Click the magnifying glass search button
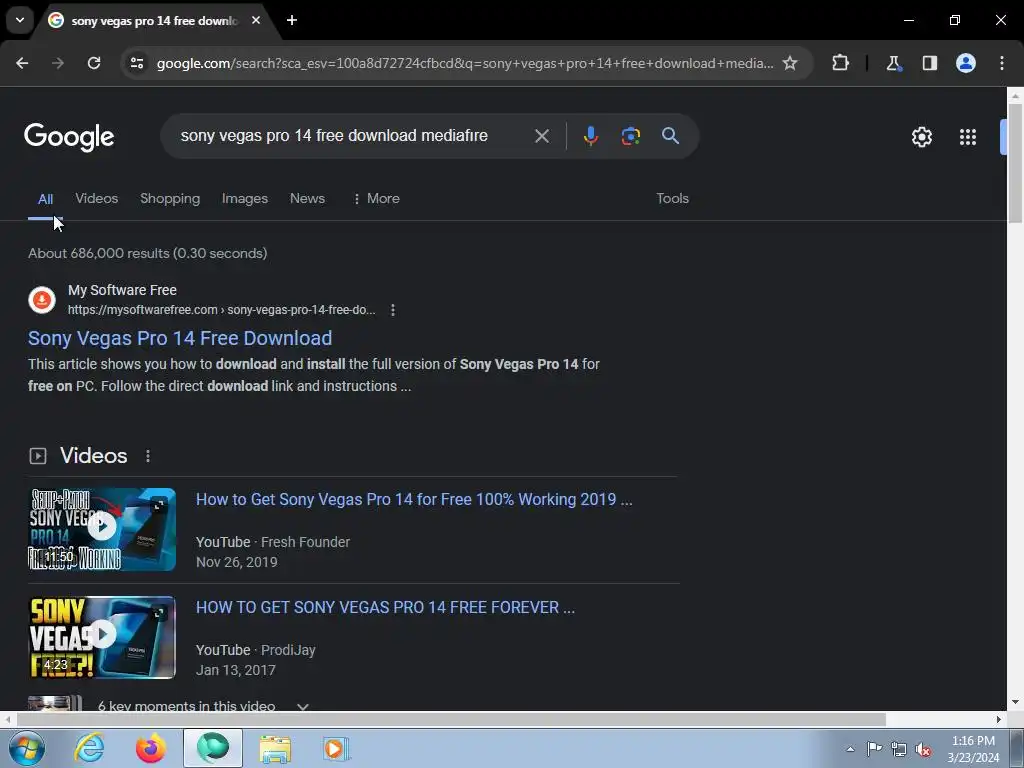 coord(670,136)
